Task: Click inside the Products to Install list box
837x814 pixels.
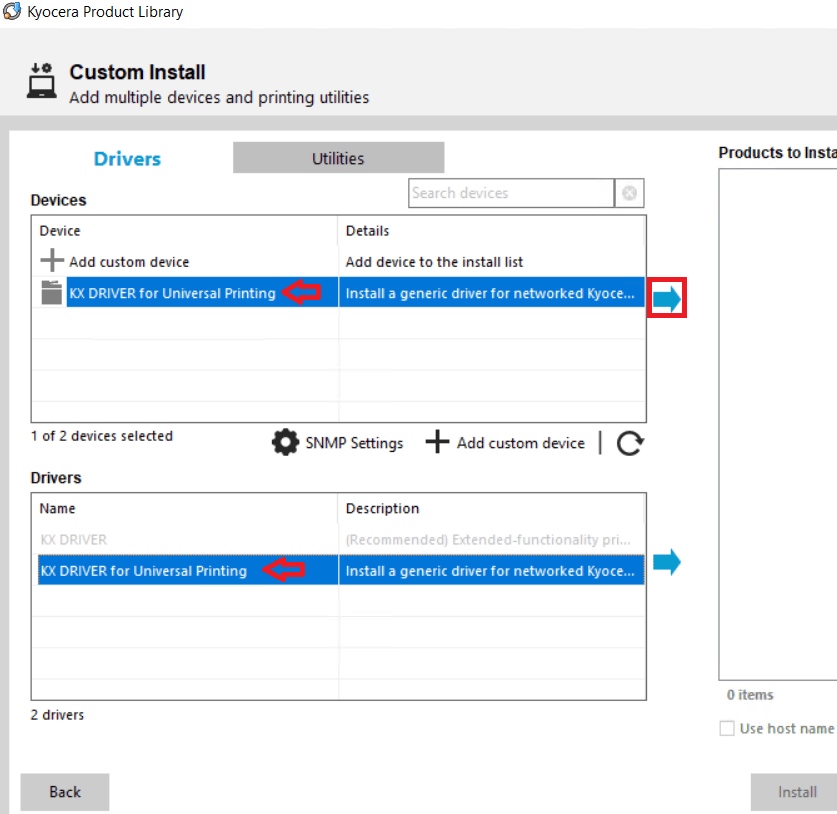Action: point(778,424)
